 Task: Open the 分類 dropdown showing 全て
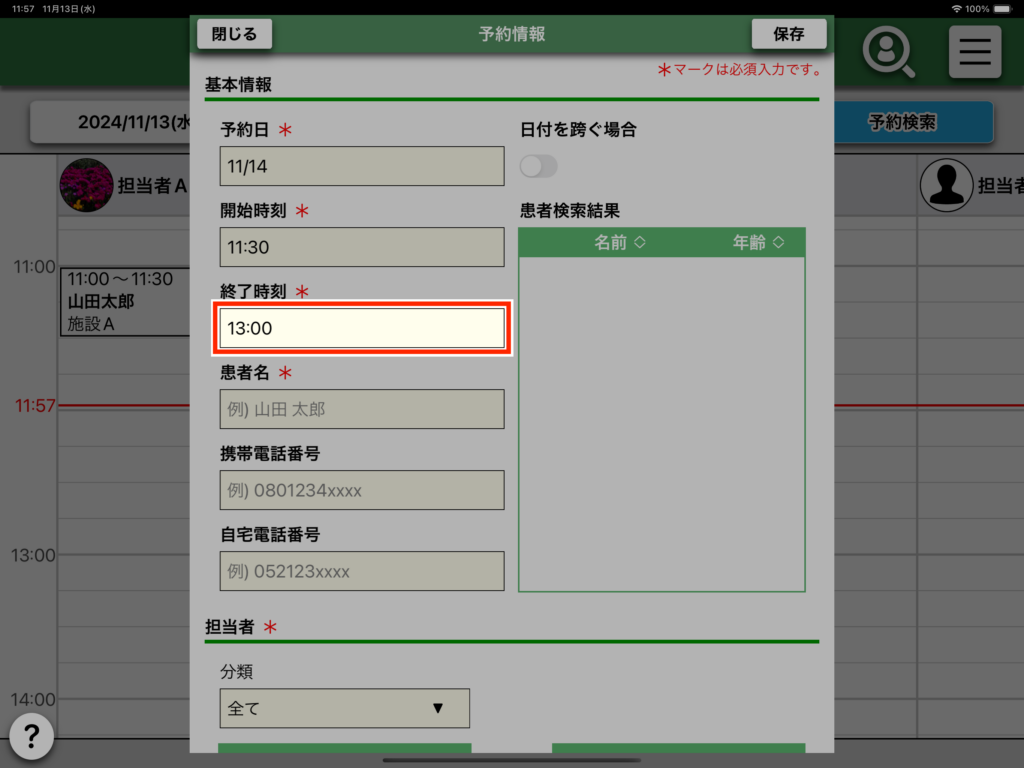pos(344,708)
